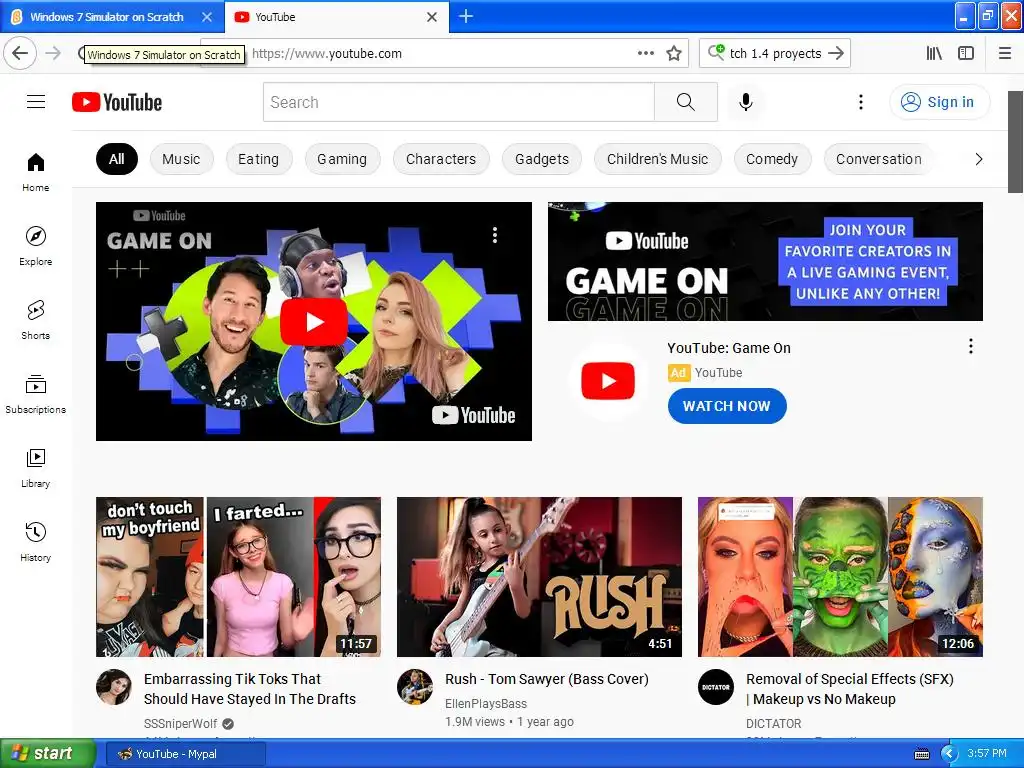Select the Conversation filter chip
1024x768 pixels.
(879, 159)
